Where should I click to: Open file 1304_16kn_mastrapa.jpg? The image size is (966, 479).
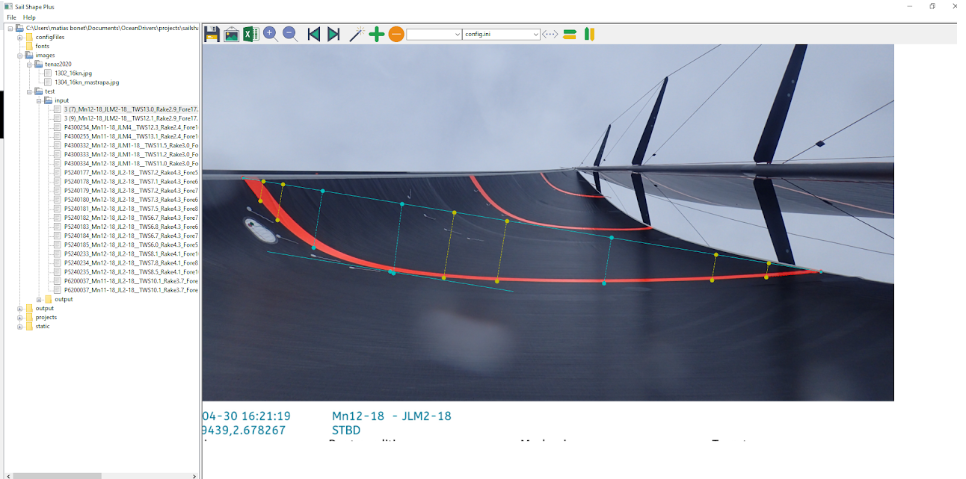[87, 82]
